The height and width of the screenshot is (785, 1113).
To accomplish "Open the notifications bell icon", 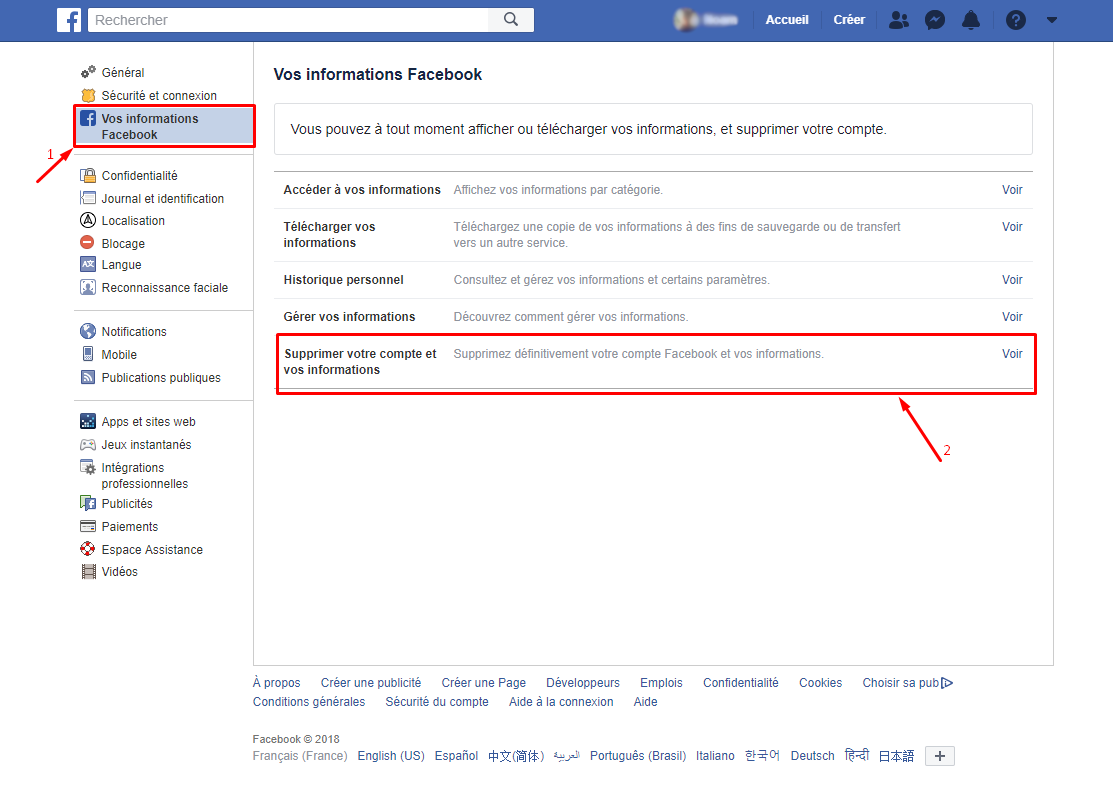I will pyautogui.click(x=970, y=20).
